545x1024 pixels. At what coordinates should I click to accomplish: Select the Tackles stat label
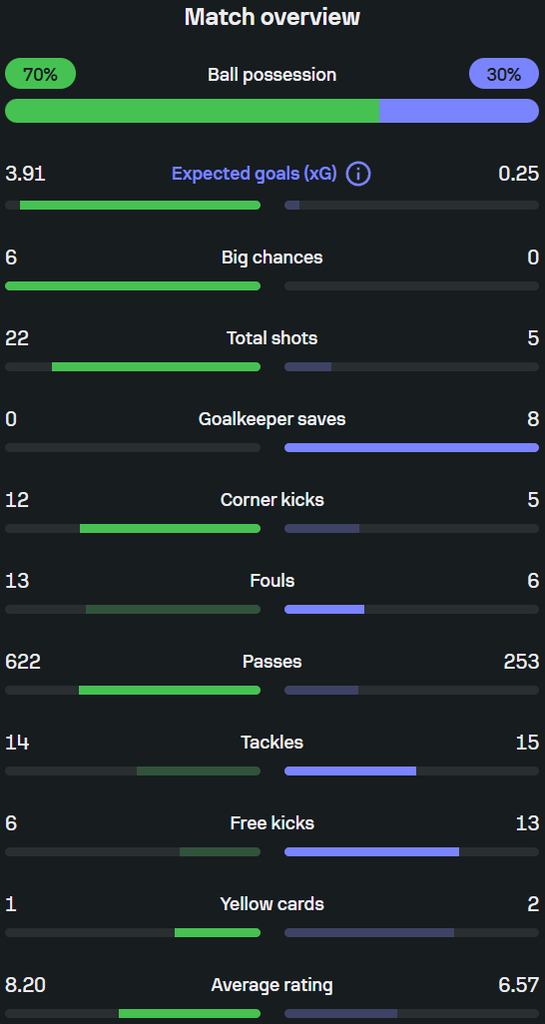[272, 743]
